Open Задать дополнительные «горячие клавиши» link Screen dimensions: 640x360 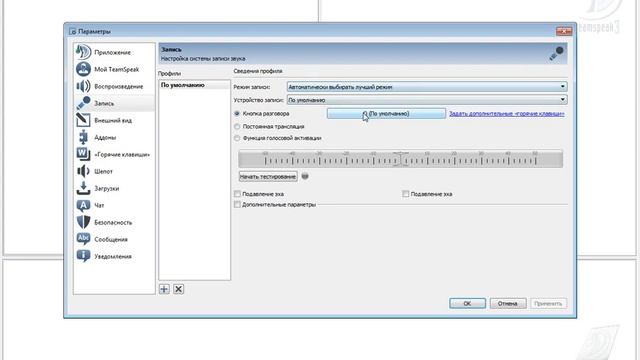(x=507, y=113)
